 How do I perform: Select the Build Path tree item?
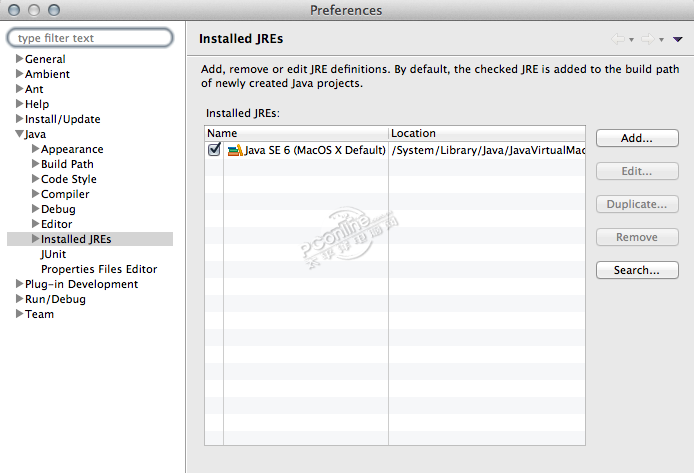click(67, 164)
